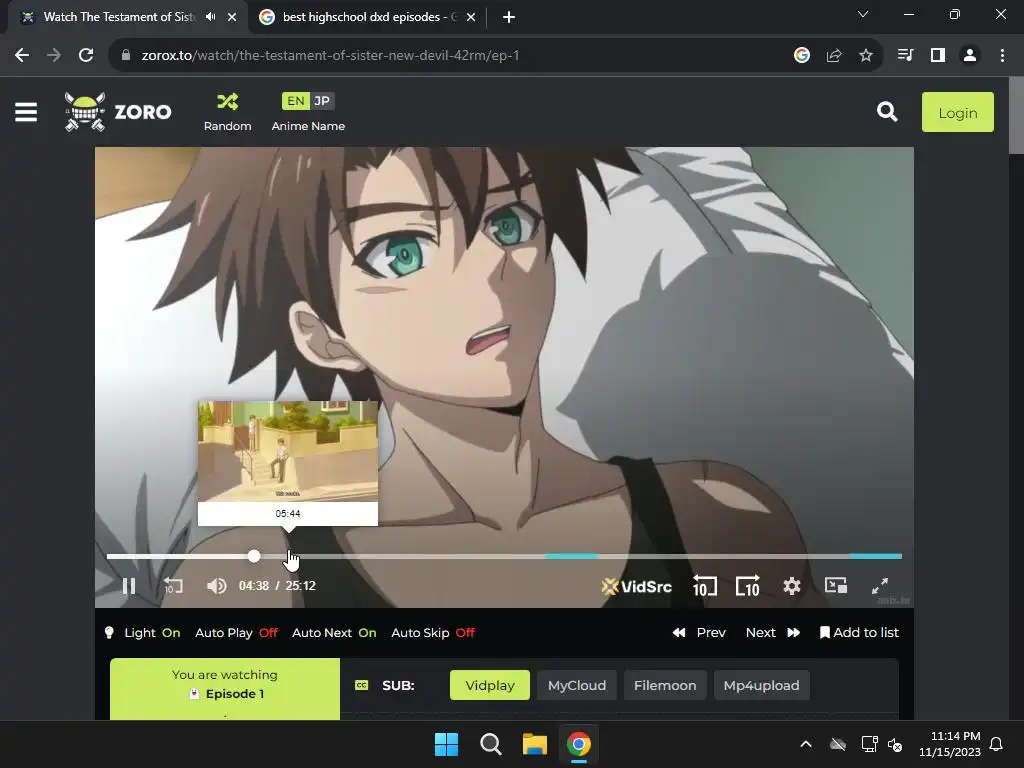Select the Vidplay server
1024x768 pixels.
(490, 685)
